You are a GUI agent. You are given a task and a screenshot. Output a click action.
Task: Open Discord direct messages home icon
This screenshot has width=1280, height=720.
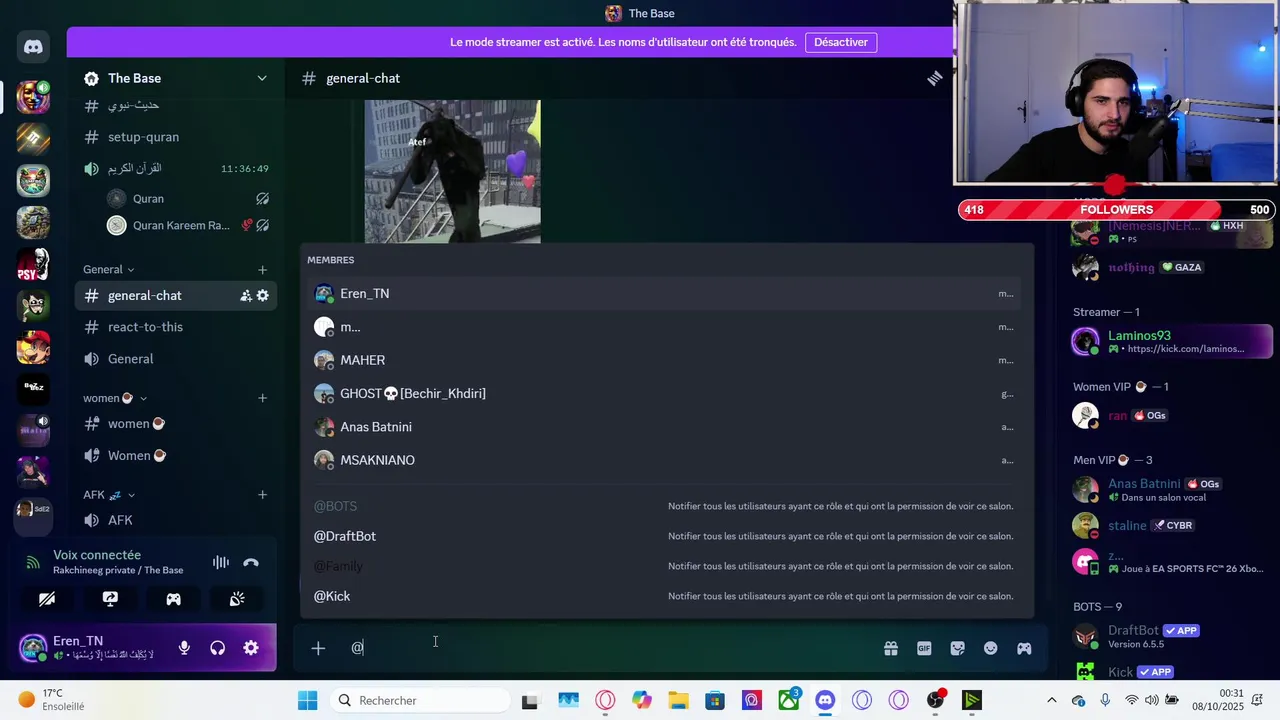coord(33,47)
